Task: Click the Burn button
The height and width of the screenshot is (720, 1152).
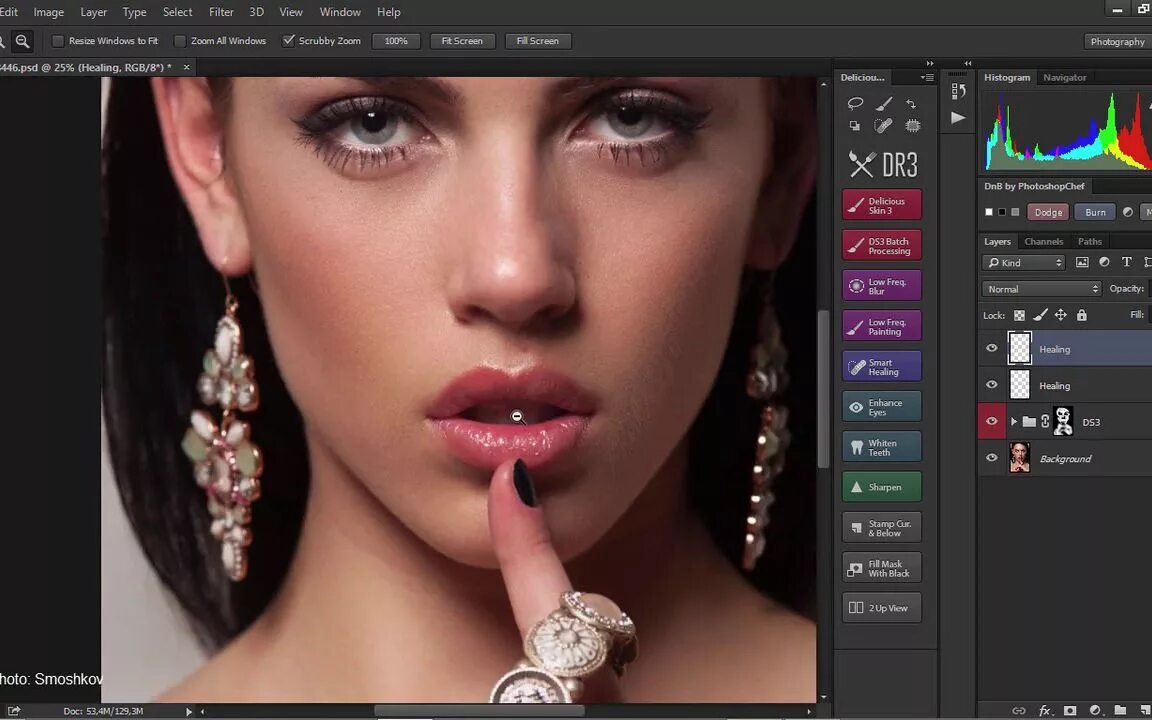Action: [1095, 212]
